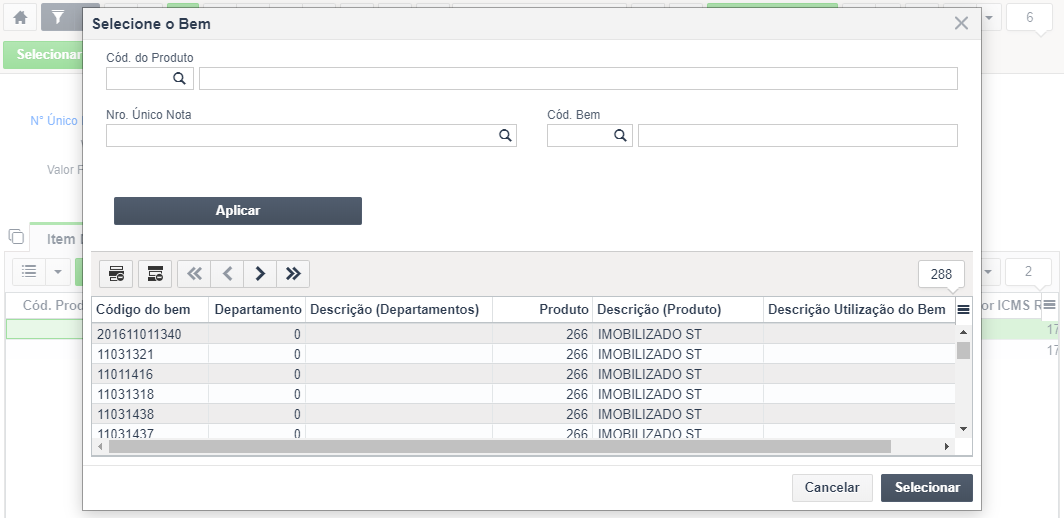Screen dimensions: 1064x518
Task: Click the Aplicar button
Action: (238, 210)
